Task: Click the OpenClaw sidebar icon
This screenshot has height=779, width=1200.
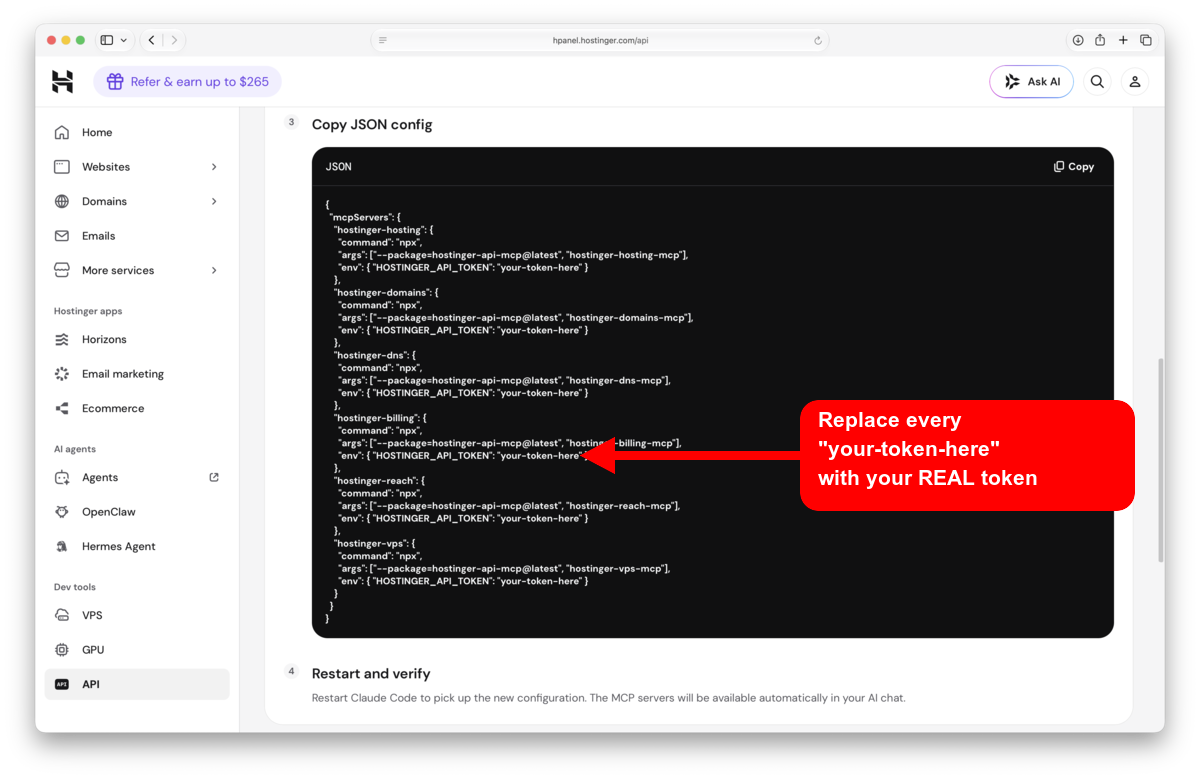Action: tap(62, 512)
